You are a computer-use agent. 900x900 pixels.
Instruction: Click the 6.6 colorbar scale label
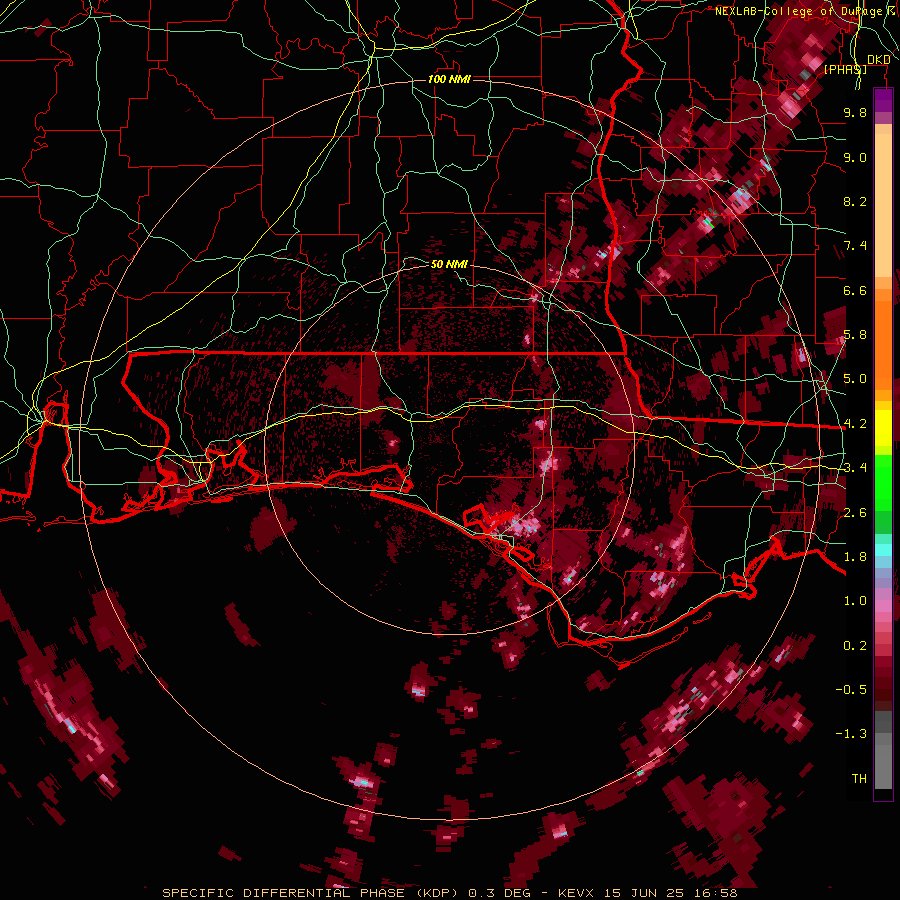coord(855,291)
